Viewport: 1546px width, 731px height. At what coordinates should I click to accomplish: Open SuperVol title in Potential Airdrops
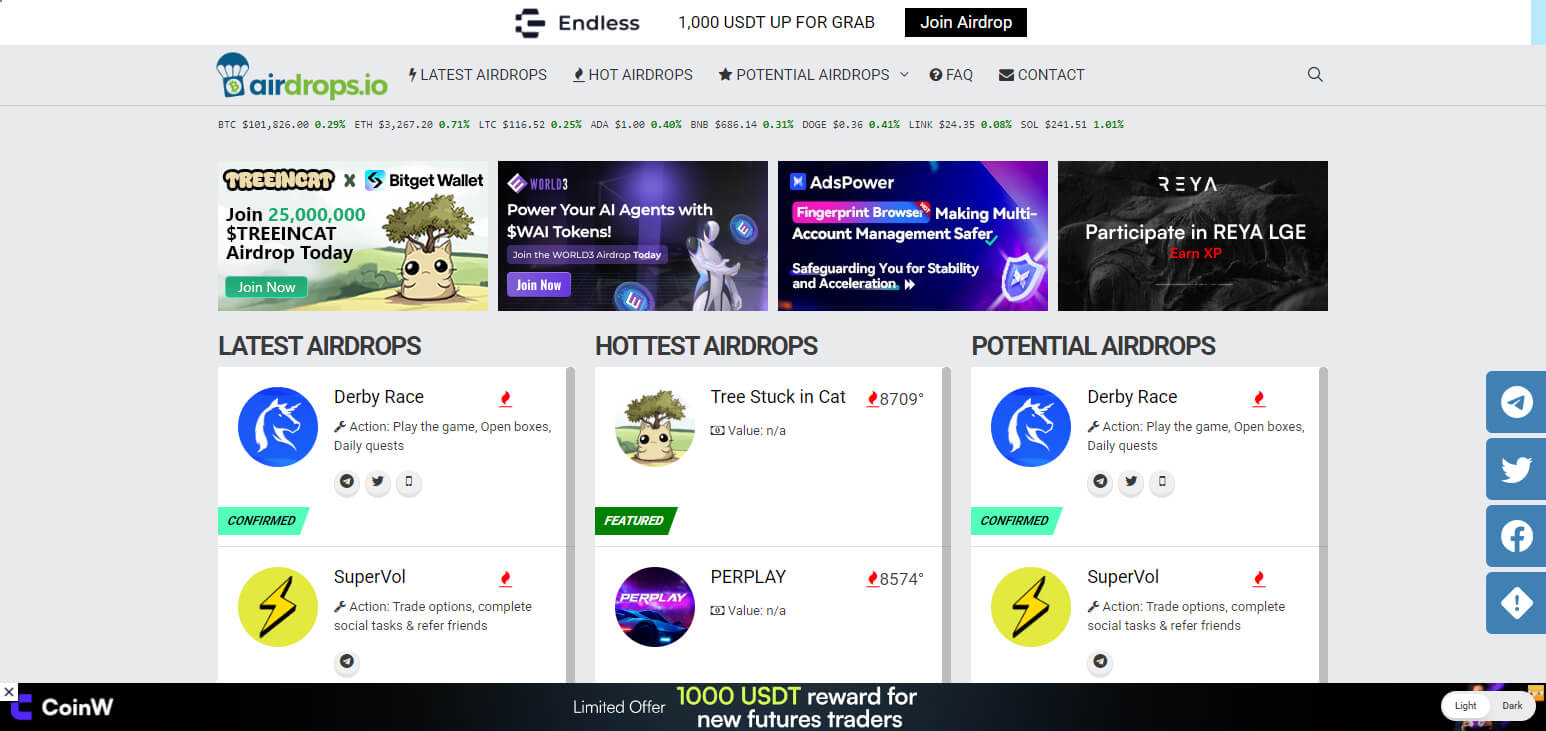(1123, 577)
